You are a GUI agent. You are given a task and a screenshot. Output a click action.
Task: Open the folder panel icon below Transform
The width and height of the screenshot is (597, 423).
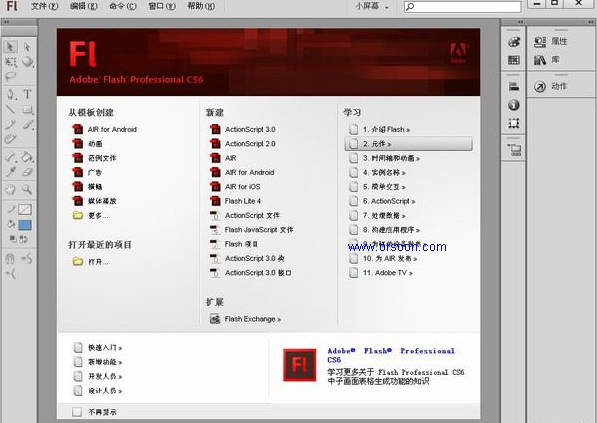[x=514, y=150]
